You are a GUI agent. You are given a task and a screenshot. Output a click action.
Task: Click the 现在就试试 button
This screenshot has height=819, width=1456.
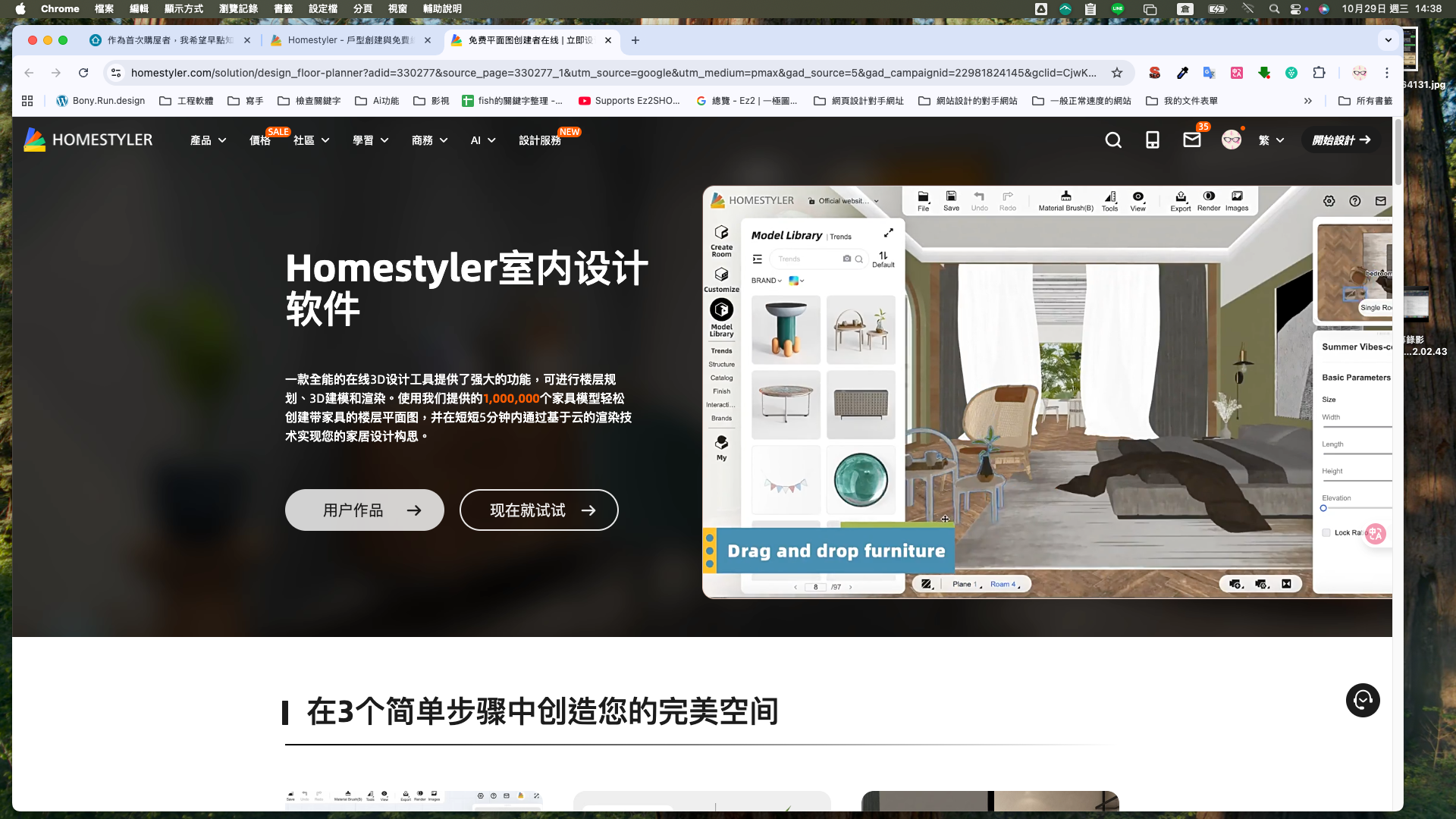(x=538, y=510)
